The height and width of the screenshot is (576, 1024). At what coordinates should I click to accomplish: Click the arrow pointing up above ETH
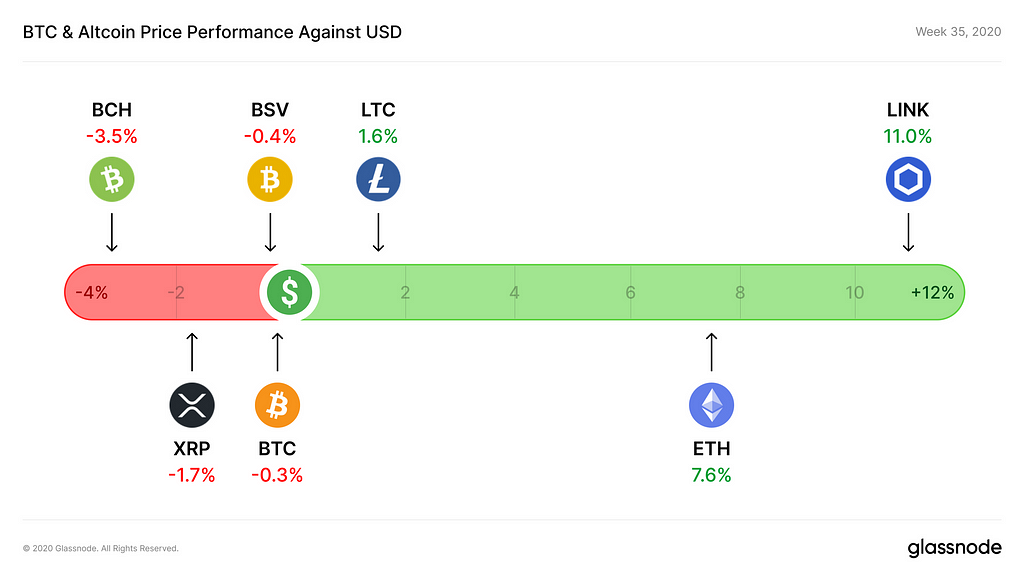tap(711, 351)
